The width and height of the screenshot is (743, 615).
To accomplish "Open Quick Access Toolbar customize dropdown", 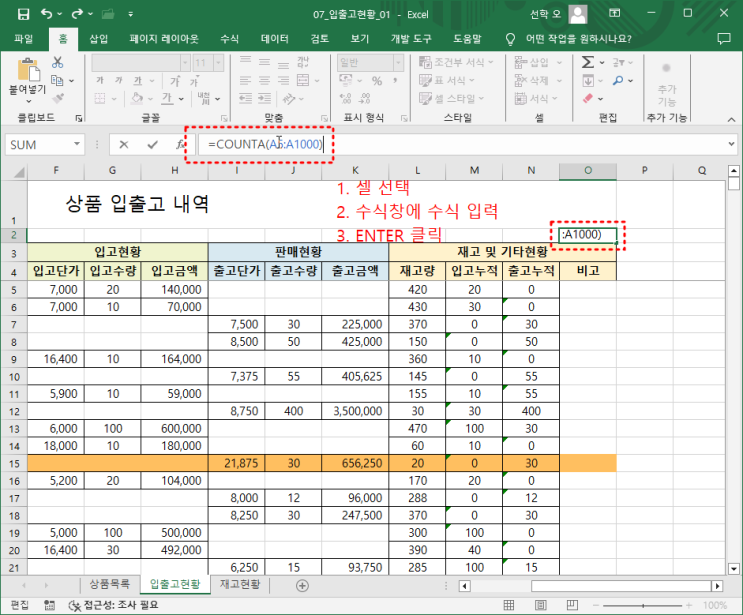I will [130, 14].
